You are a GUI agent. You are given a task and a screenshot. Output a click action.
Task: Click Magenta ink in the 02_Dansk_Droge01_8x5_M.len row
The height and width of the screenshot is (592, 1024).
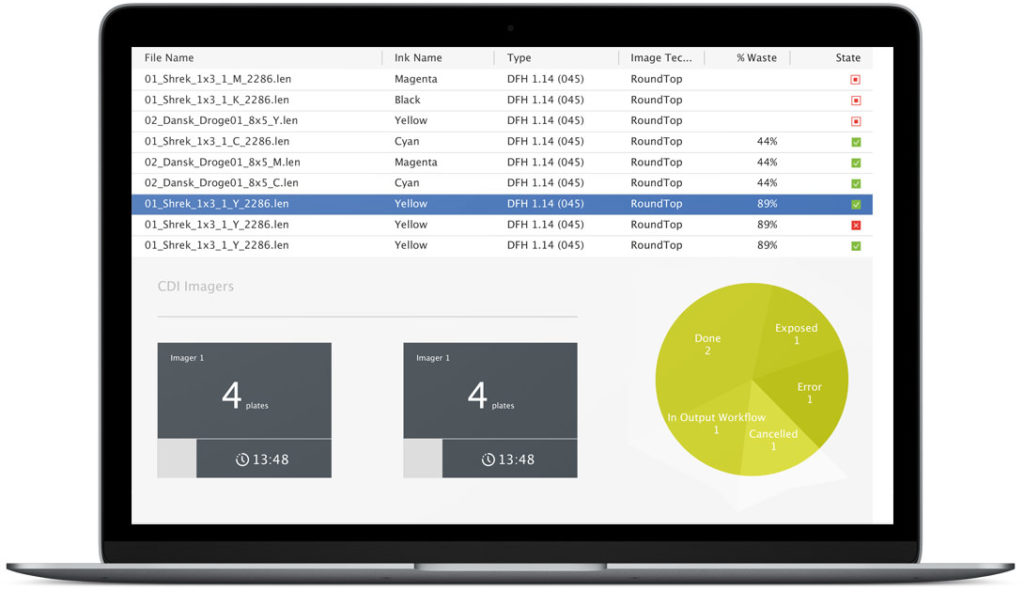[415, 162]
